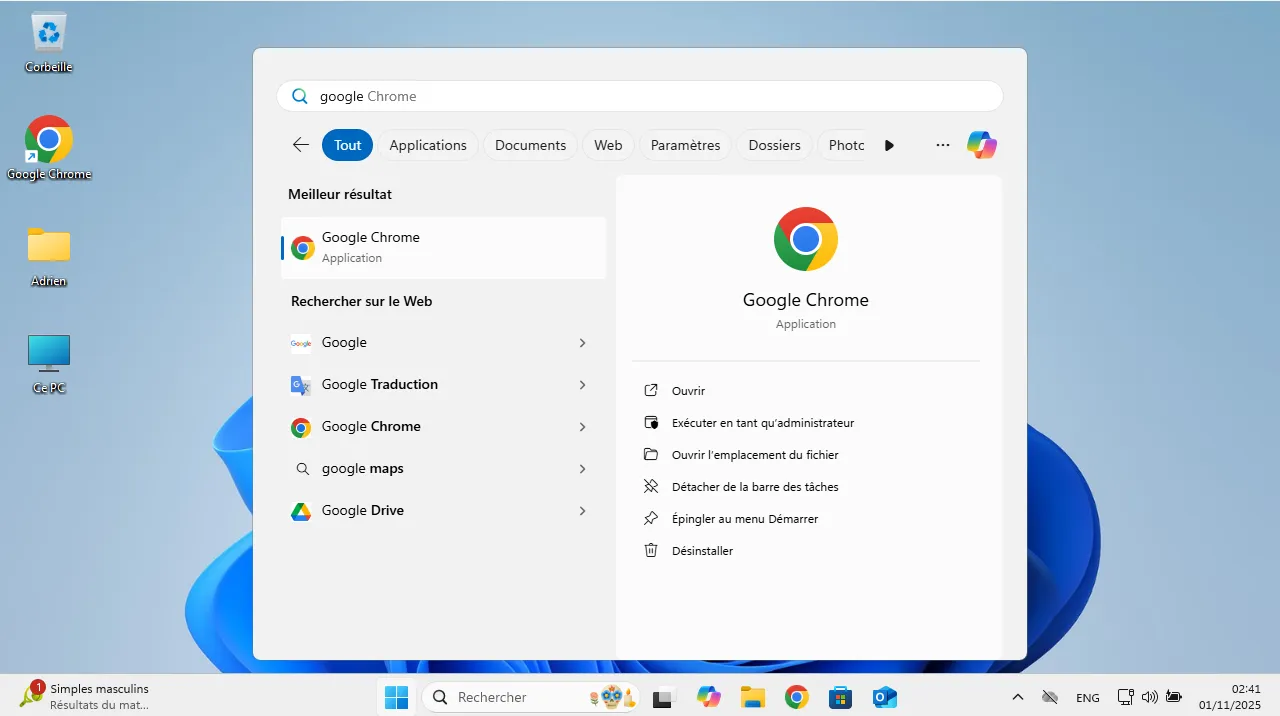This screenshot has height=716, width=1280.
Task: Expand hidden icons in the system tray
Action: click(1017, 697)
